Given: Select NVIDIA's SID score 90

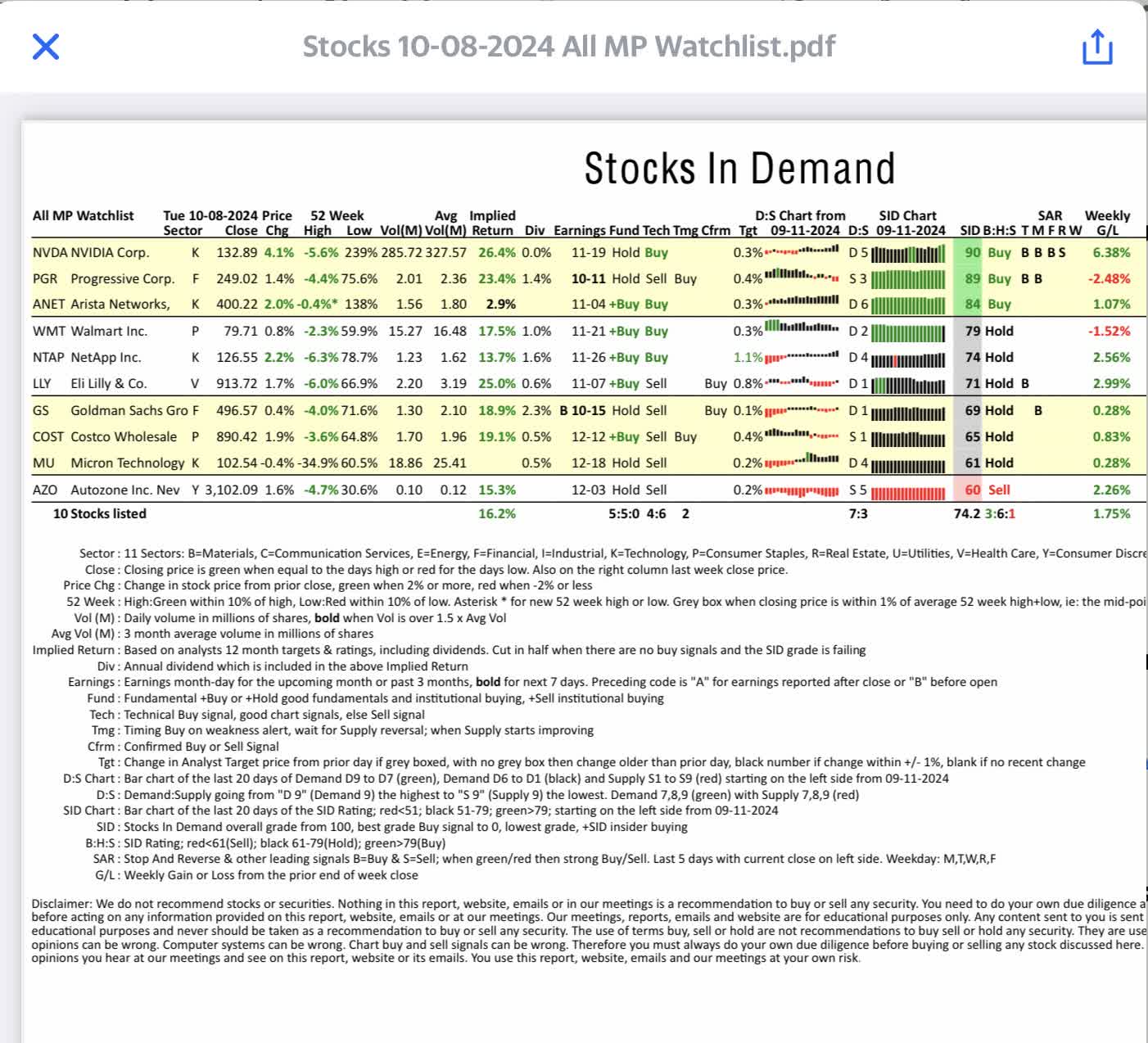Looking at the screenshot, I should pos(972,252).
